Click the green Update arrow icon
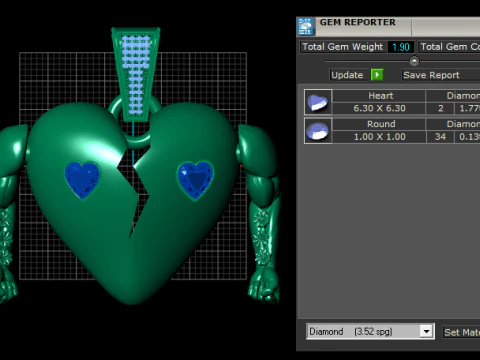Viewport: 480px width, 360px height. [377, 75]
